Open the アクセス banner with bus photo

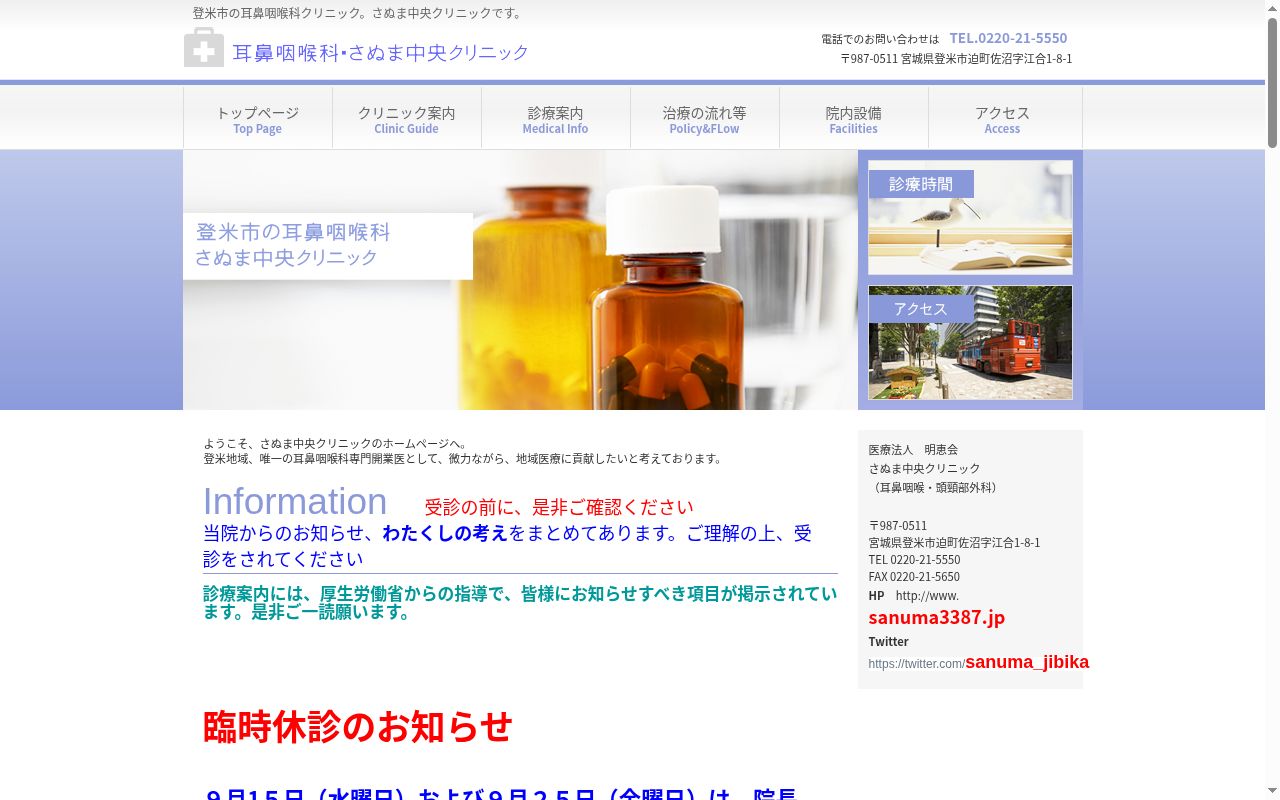point(970,342)
